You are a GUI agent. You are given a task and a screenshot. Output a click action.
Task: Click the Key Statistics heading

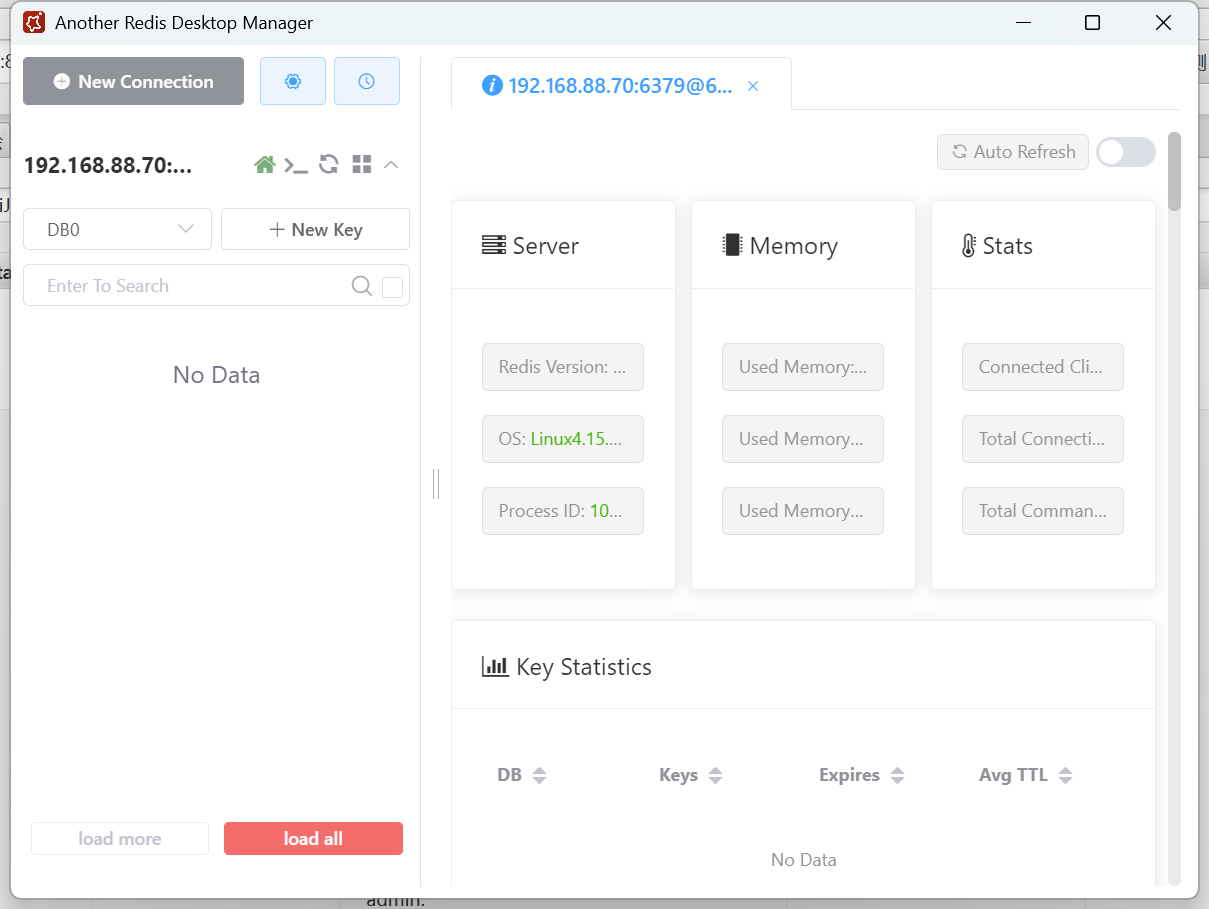point(567,667)
